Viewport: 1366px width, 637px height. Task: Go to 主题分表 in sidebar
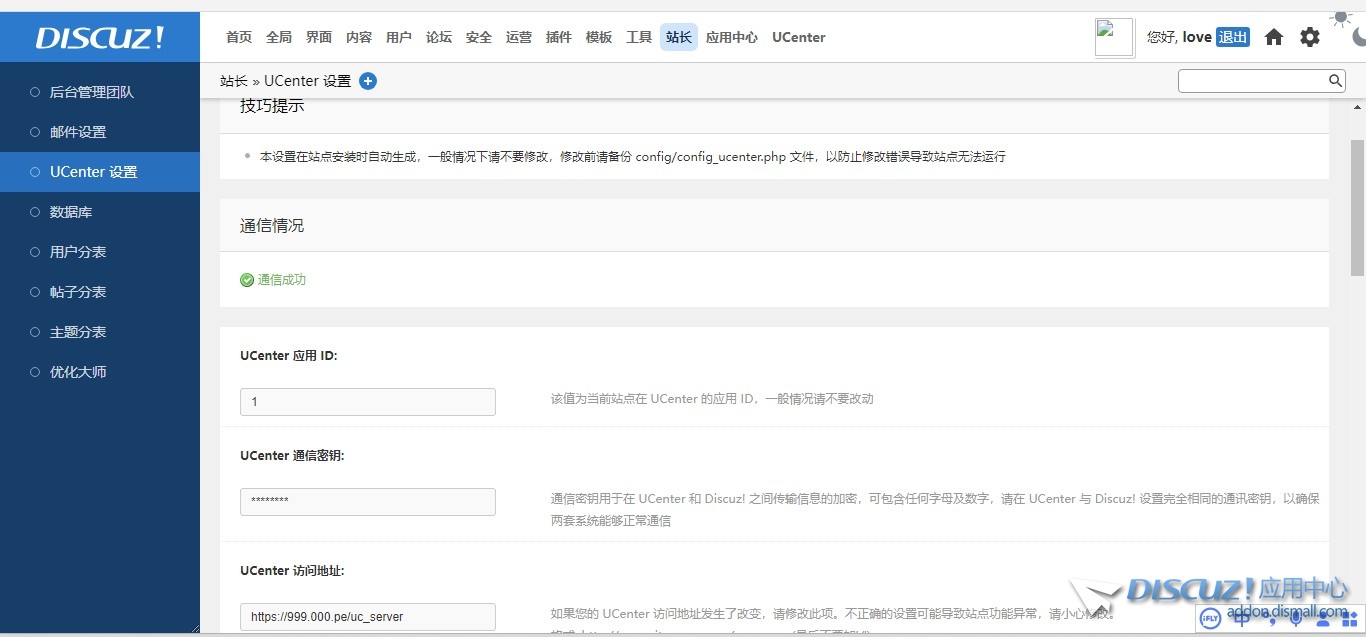click(x=100, y=332)
